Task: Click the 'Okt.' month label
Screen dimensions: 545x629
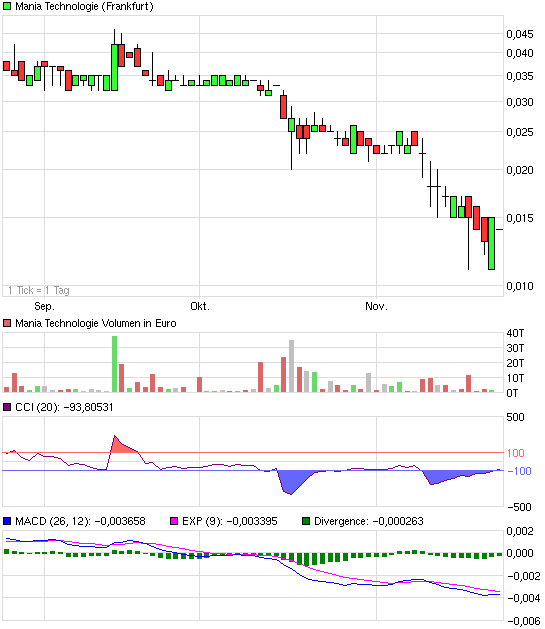Action: click(200, 306)
